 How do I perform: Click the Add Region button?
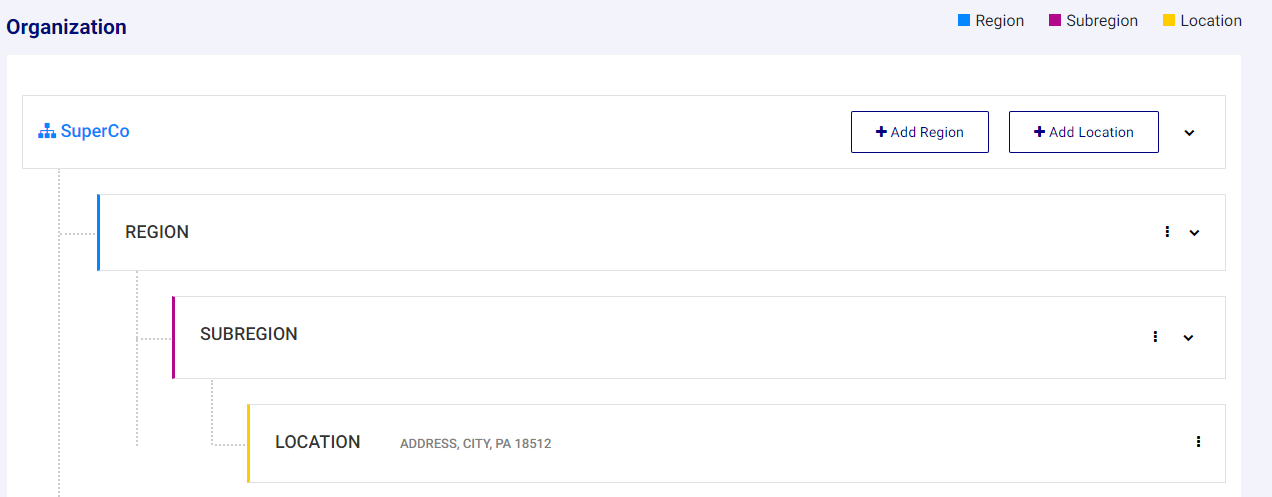(920, 132)
